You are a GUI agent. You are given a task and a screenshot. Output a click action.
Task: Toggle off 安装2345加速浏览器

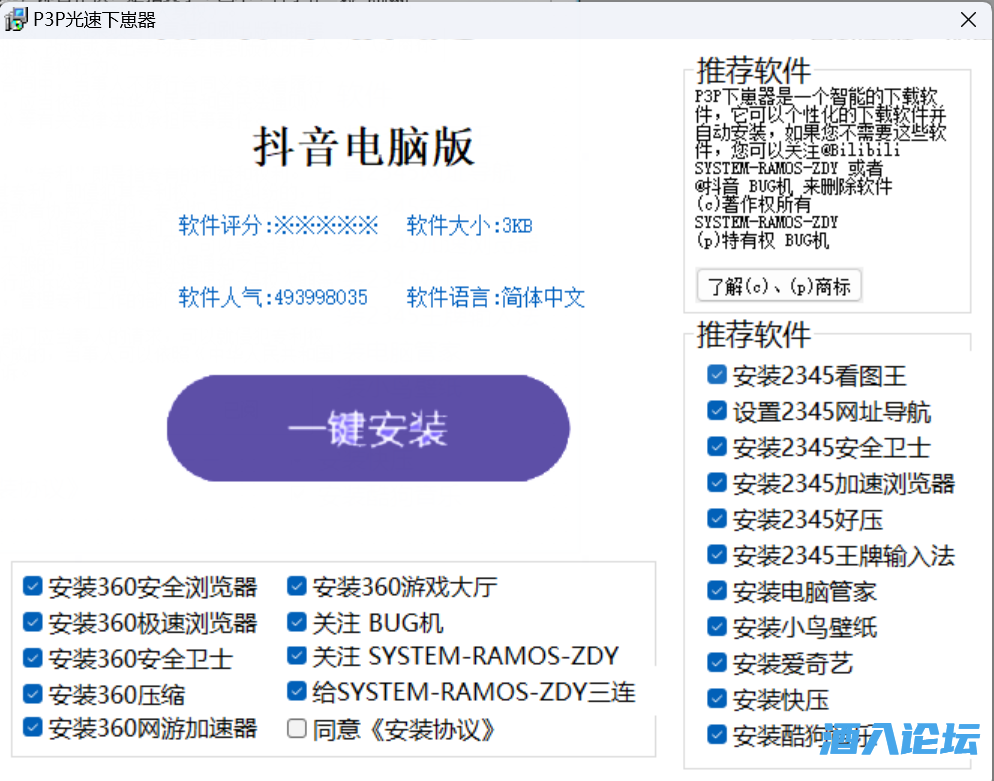(717, 483)
